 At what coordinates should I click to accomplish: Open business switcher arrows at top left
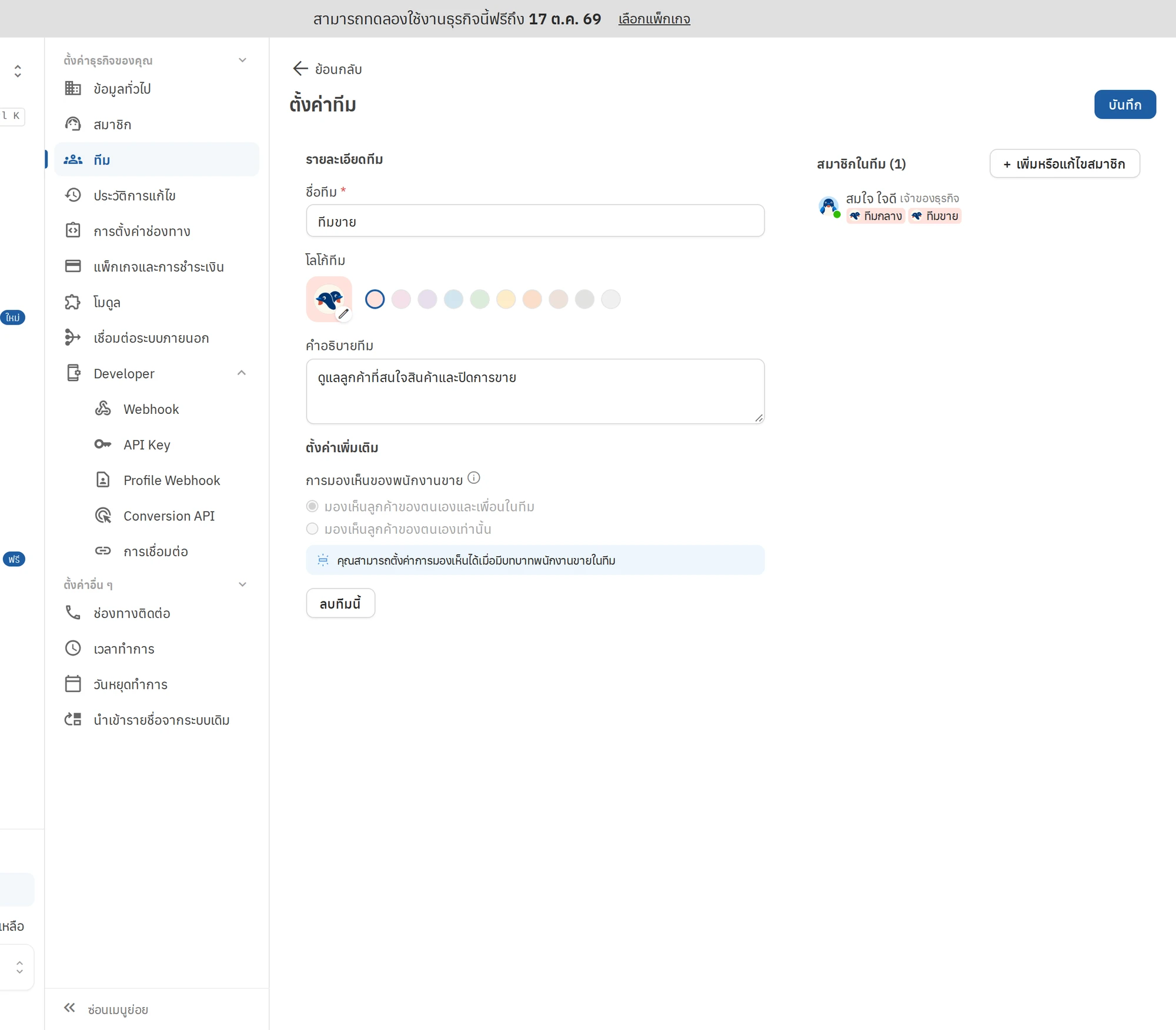pyautogui.click(x=18, y=71)
